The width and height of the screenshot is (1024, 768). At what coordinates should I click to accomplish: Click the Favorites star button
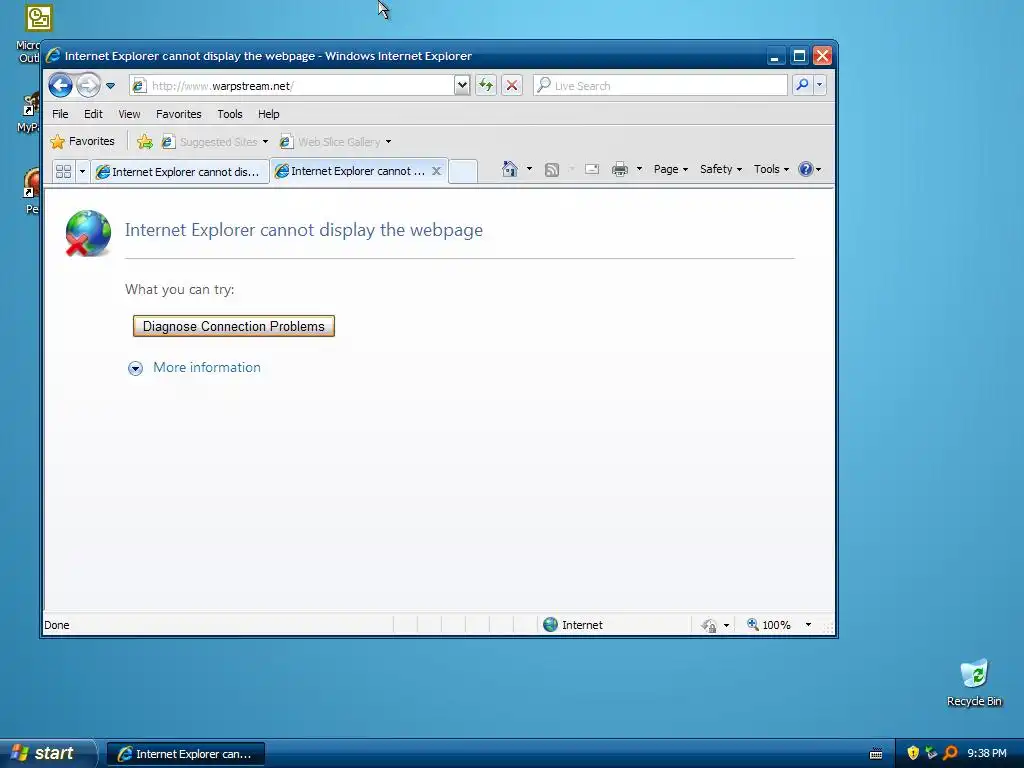[82, 141]
